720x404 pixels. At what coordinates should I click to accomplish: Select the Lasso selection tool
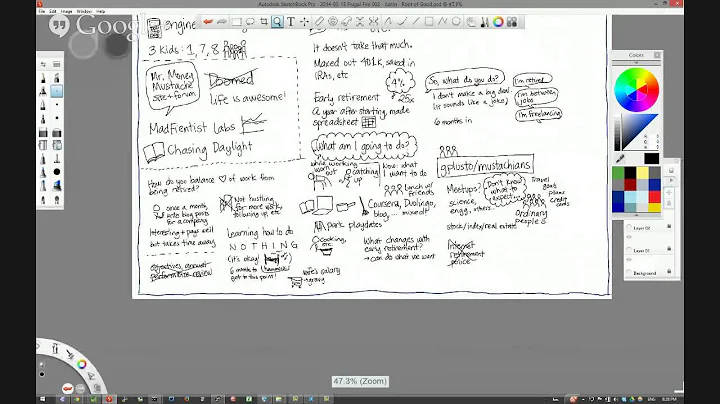[250, 22]
